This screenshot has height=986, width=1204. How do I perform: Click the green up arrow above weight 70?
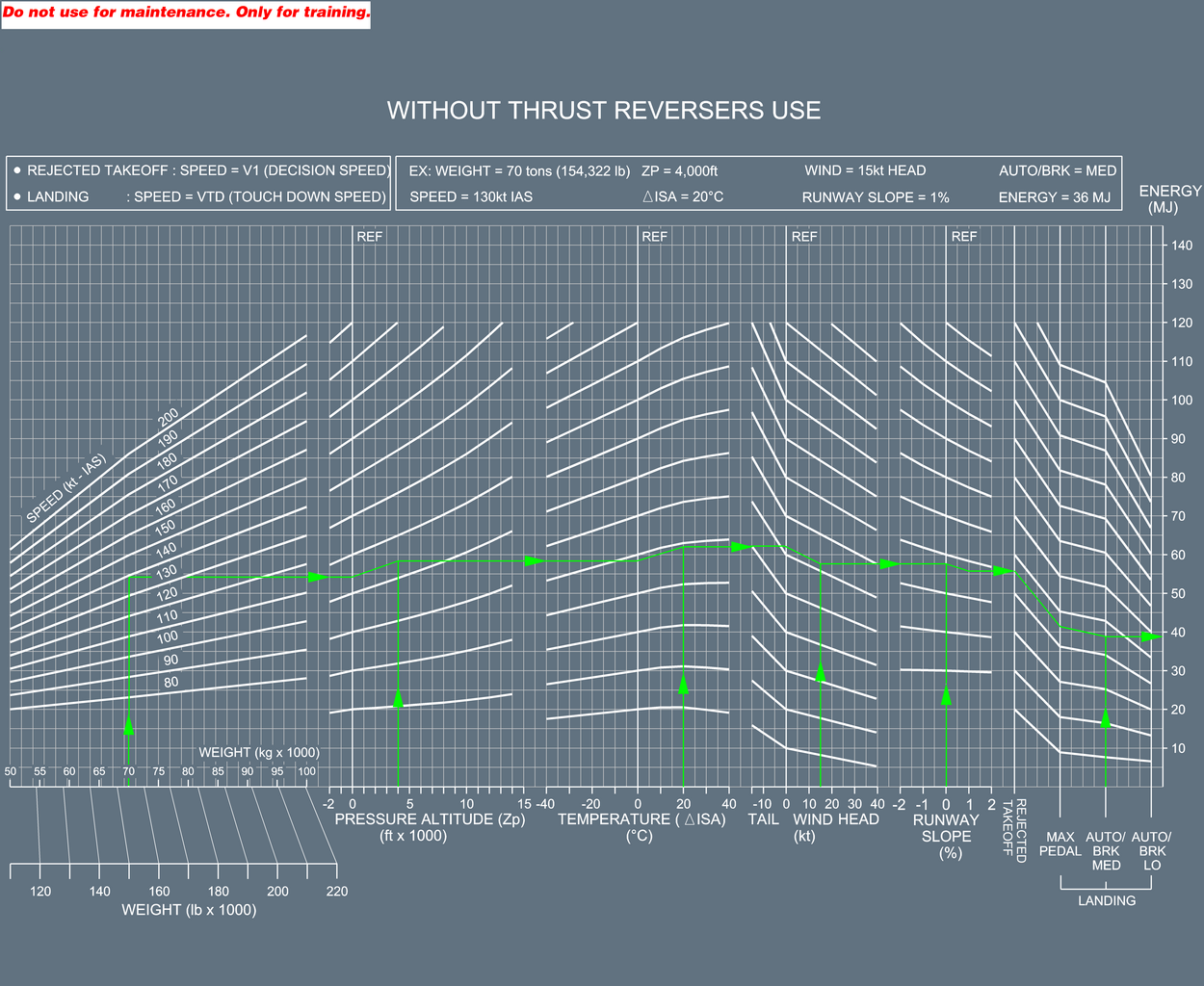coord(129,725)
